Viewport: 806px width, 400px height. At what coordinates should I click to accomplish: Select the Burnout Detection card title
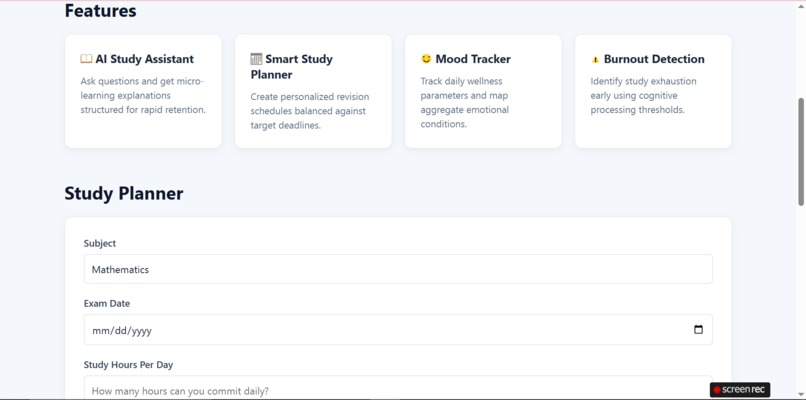tap(654, 59)
